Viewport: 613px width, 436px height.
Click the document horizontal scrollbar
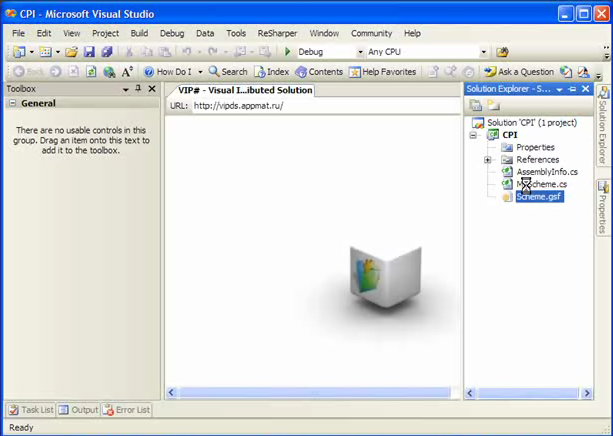314,392
